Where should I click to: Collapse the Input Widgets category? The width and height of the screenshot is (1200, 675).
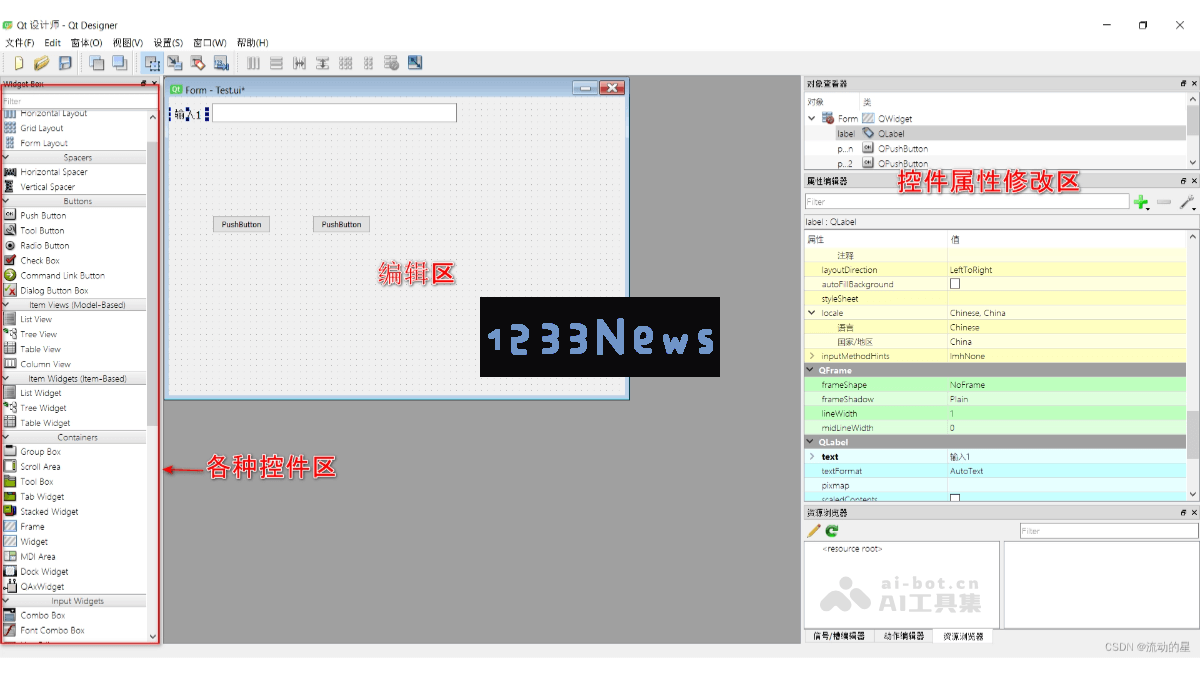[x=6, y=601]
